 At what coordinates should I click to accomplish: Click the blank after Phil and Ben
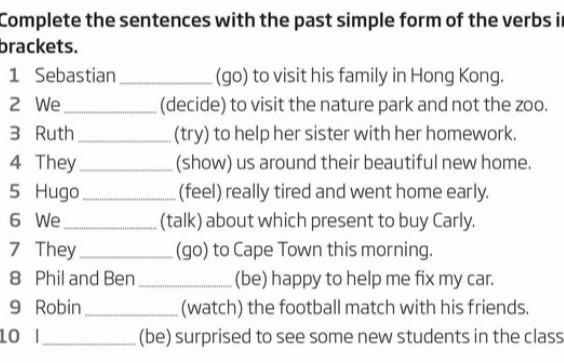[185, 285]
